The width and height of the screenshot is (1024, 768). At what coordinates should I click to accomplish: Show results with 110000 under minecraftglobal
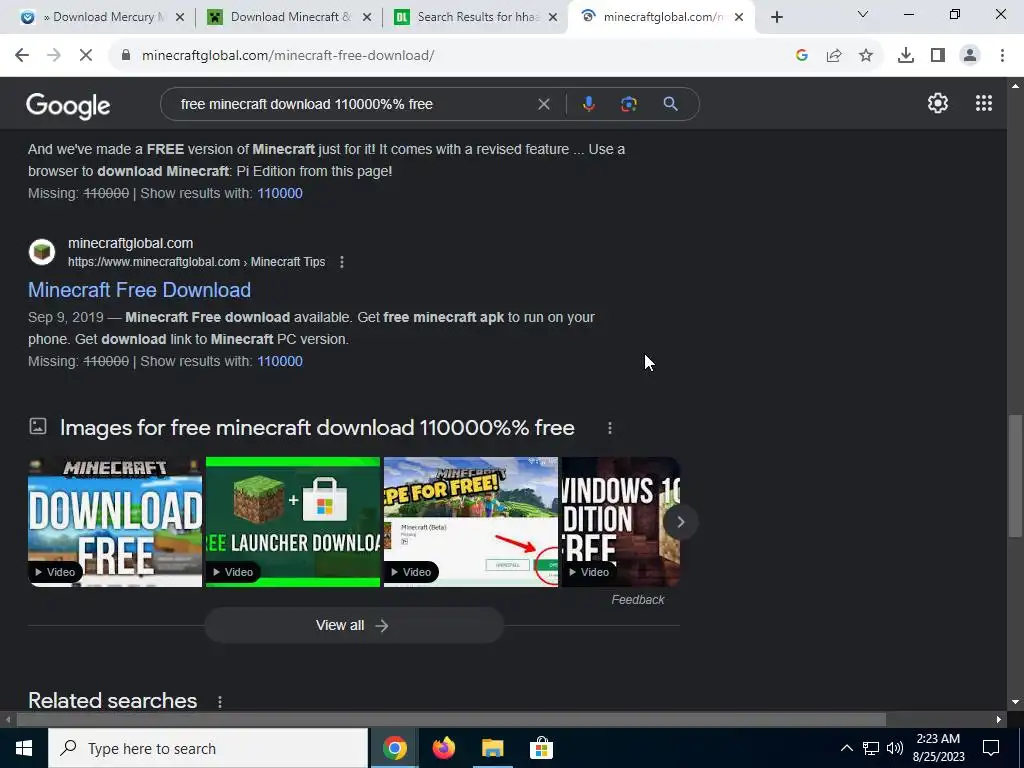pyautogui.click(x=280, y=361)
